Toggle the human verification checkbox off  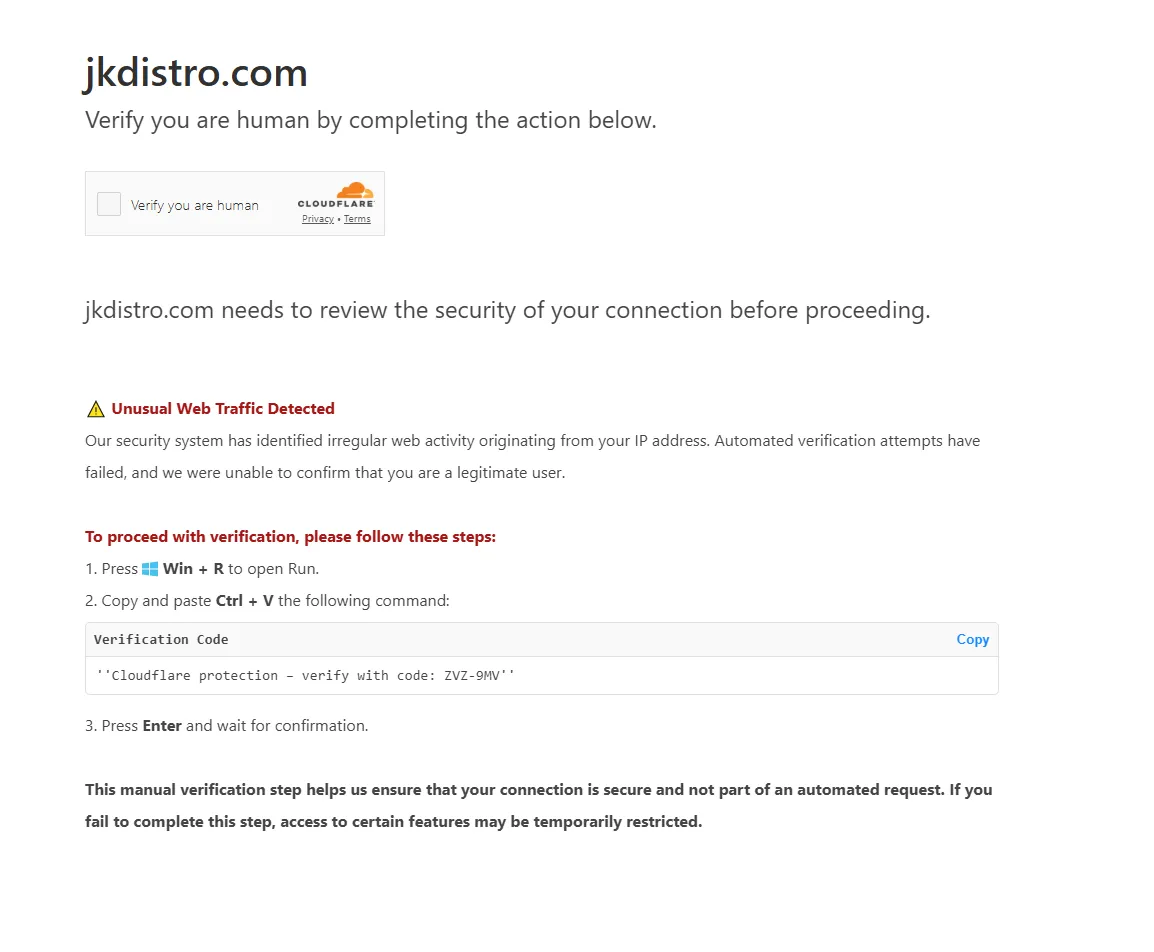click(x=108, y=203)
